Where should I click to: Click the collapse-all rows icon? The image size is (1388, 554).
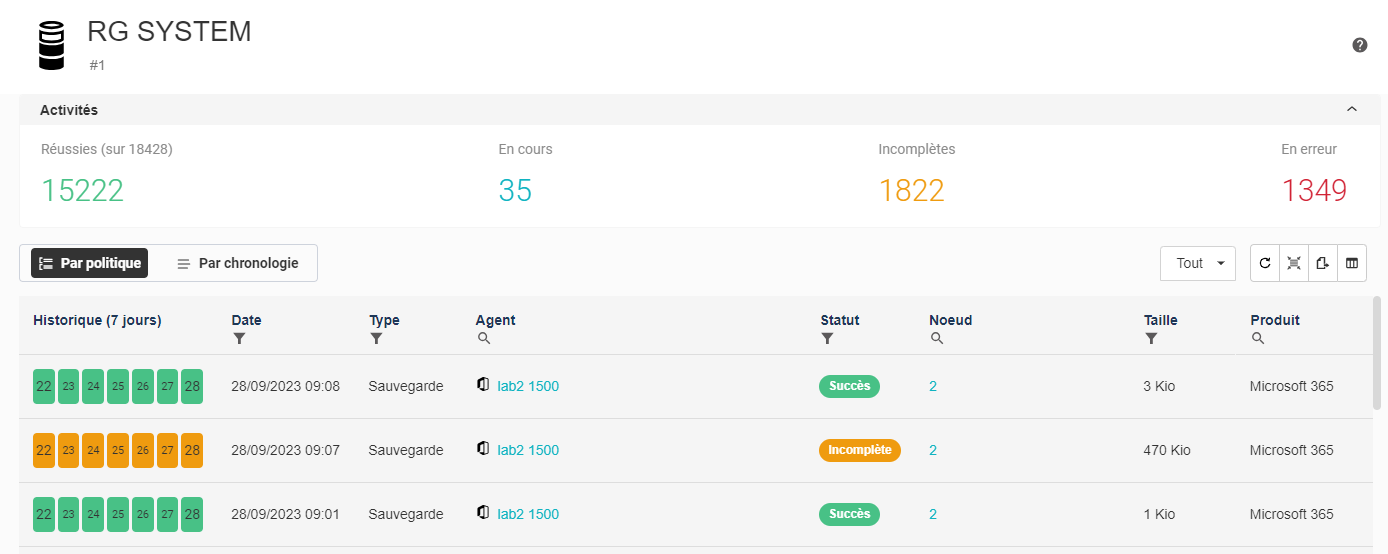(1294, 263)
